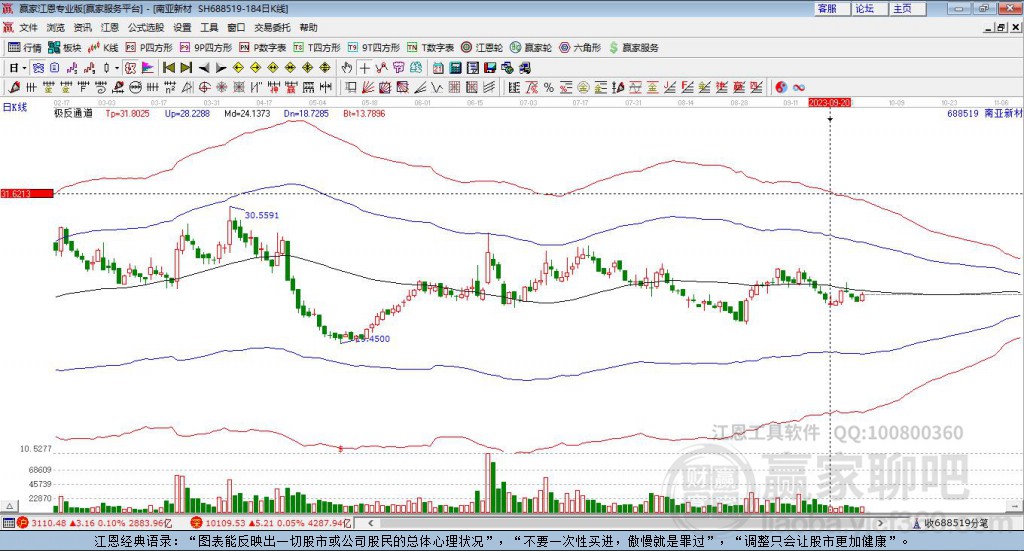Open the 9P四方形 tool

[x=205, y=48]
